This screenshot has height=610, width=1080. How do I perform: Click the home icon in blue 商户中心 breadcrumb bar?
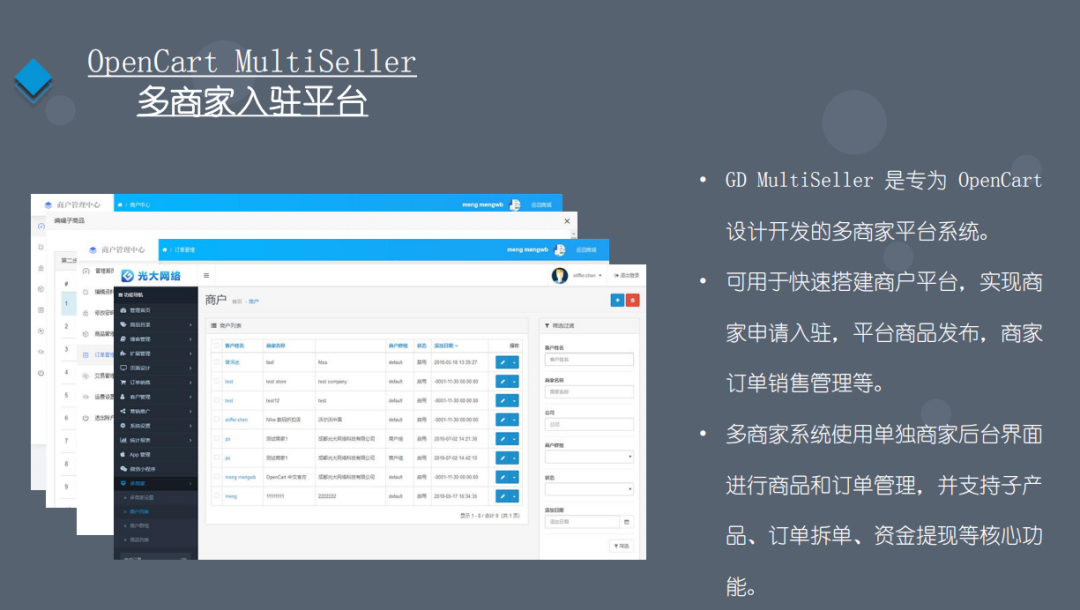point(120,204)
